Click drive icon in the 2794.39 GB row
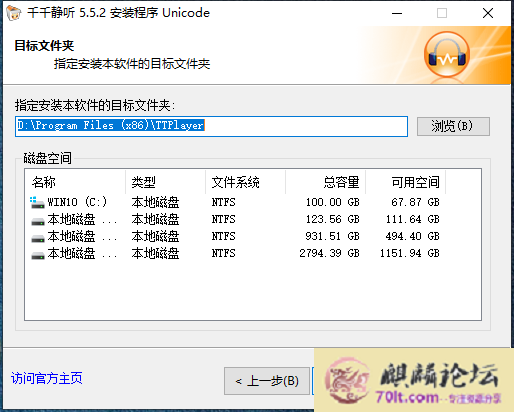 (x=38, y=255)
